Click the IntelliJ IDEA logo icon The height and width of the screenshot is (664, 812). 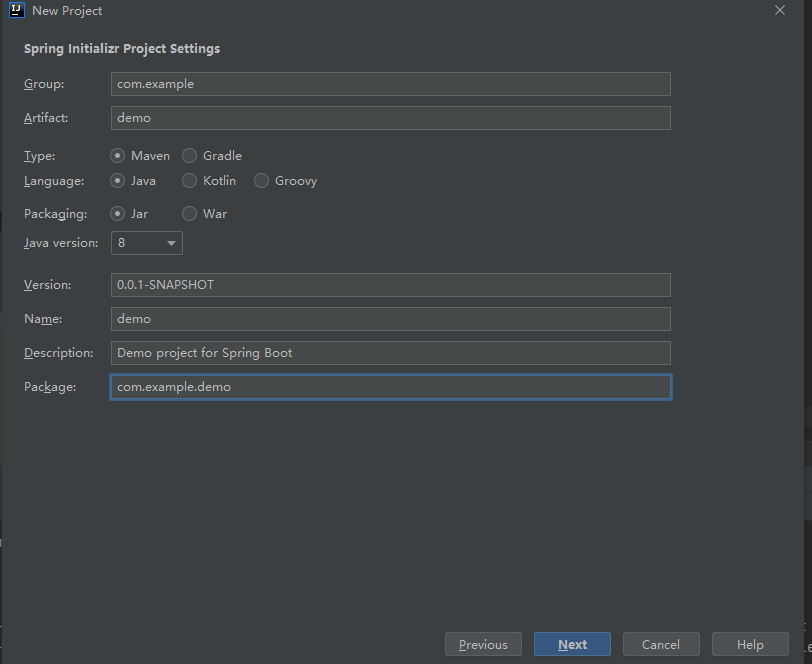pyautogui.click(x=16, y=10)
